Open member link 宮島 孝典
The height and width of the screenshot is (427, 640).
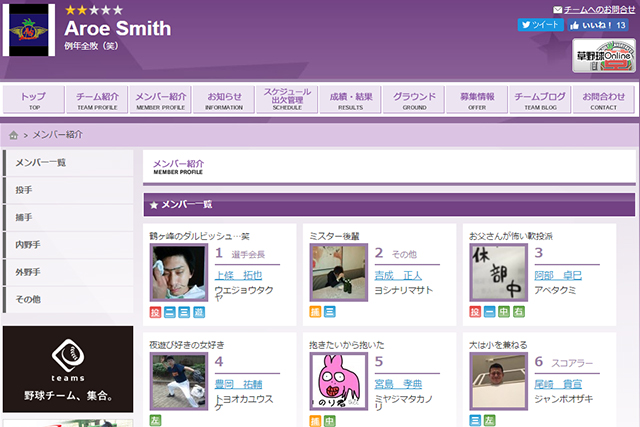[x=398, y=384]
